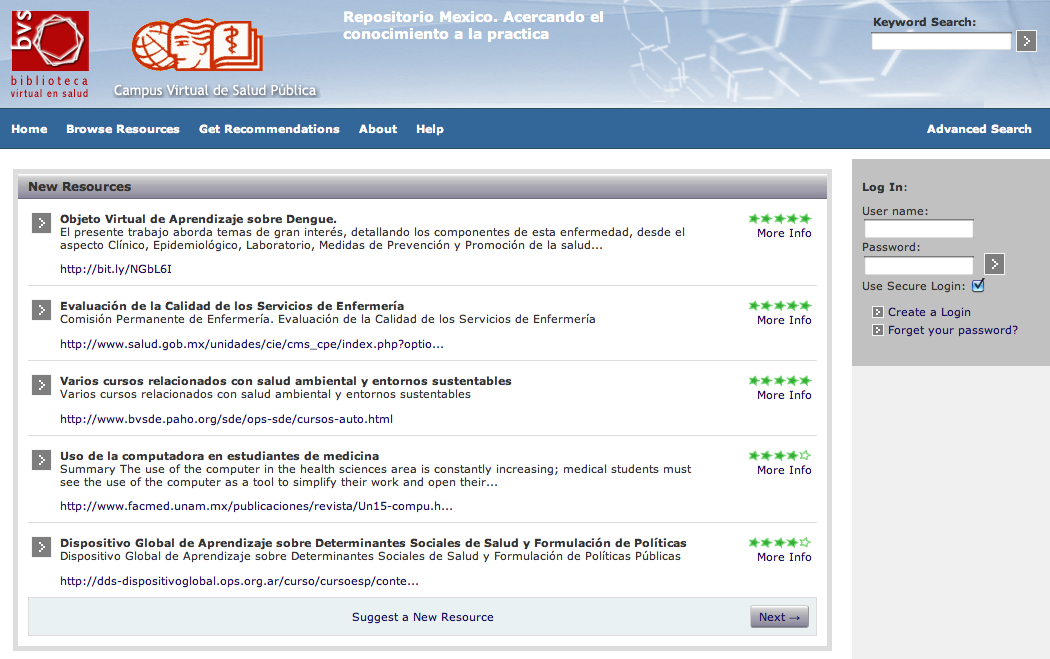Toggle the Use Secure Login checkbox
Image resolution: width=1050 pixels, height=659 pixels.
[978, 286]
